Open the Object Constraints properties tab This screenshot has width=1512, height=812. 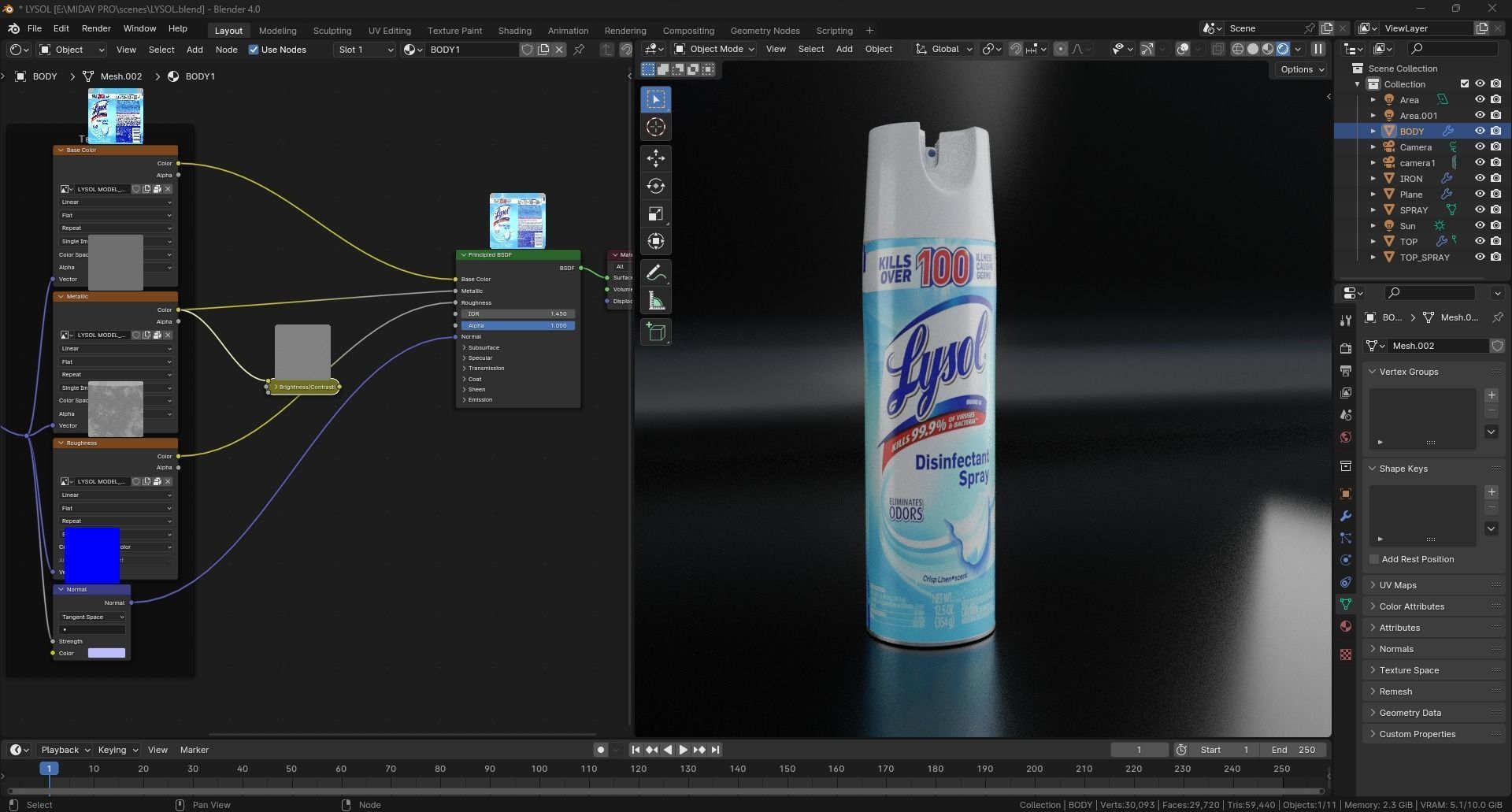tap(1345, 582)
